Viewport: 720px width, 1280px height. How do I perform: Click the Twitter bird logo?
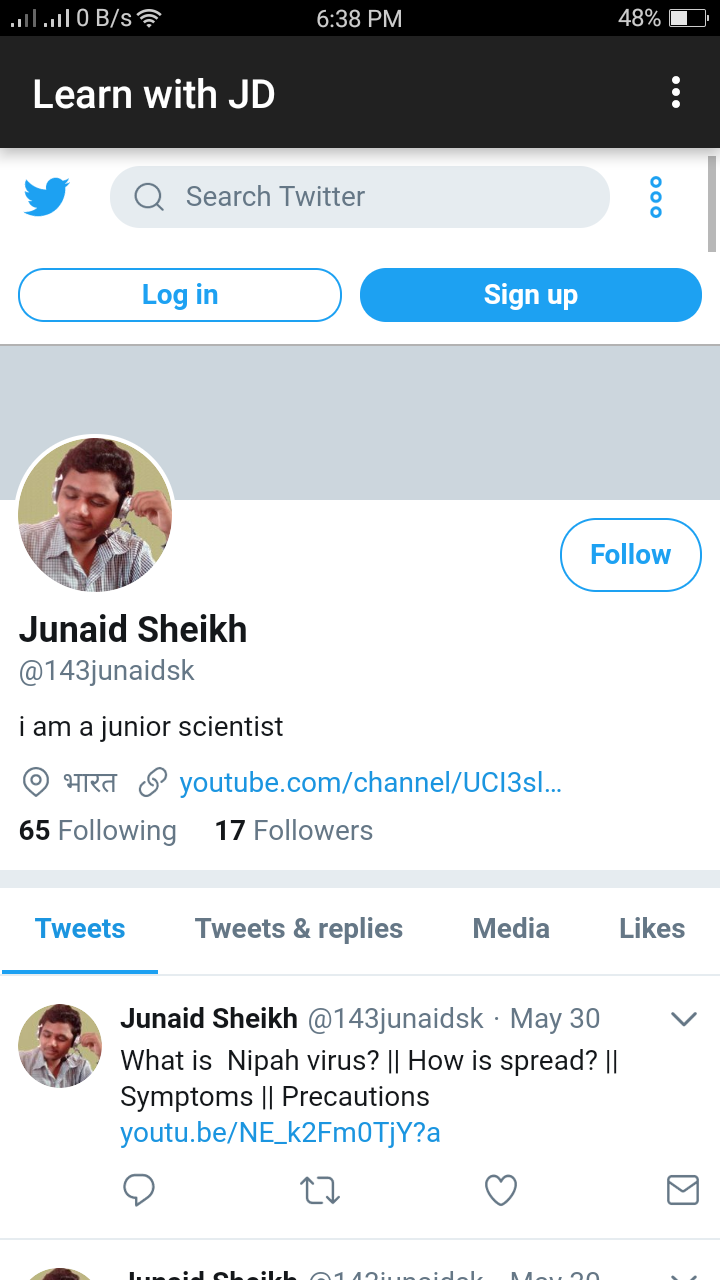(46, 197)
